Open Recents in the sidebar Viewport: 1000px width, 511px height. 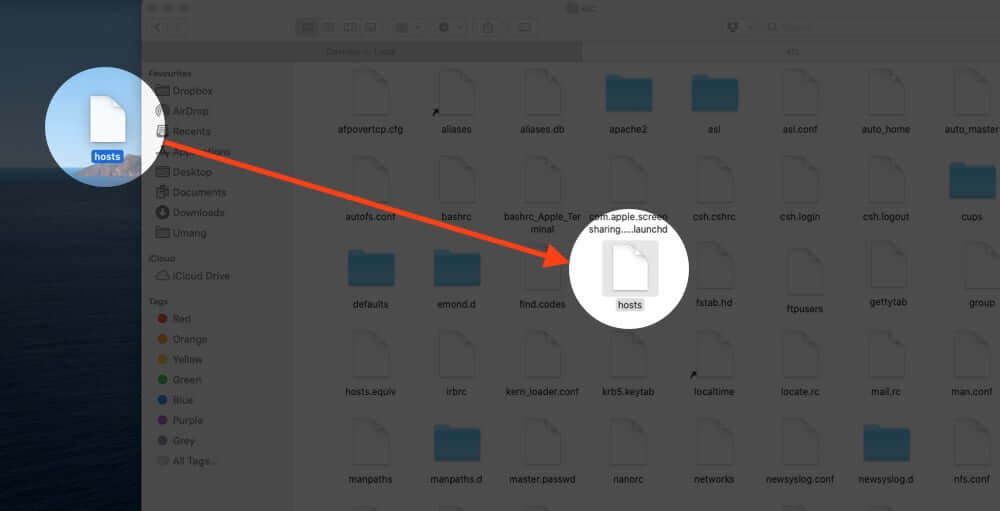[184, 131]
